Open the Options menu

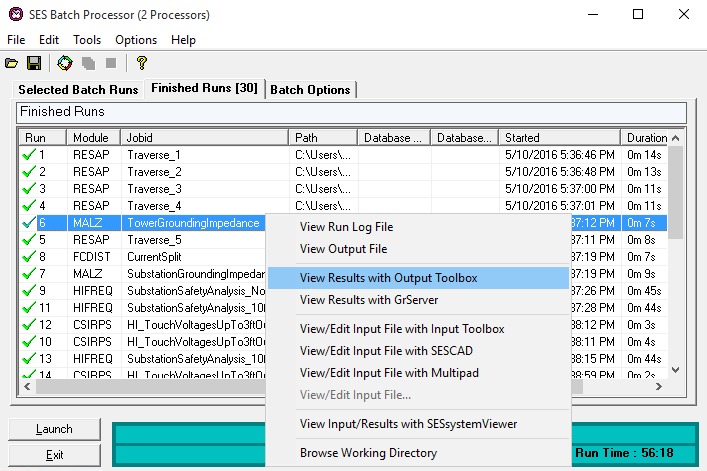click(136, 40)
